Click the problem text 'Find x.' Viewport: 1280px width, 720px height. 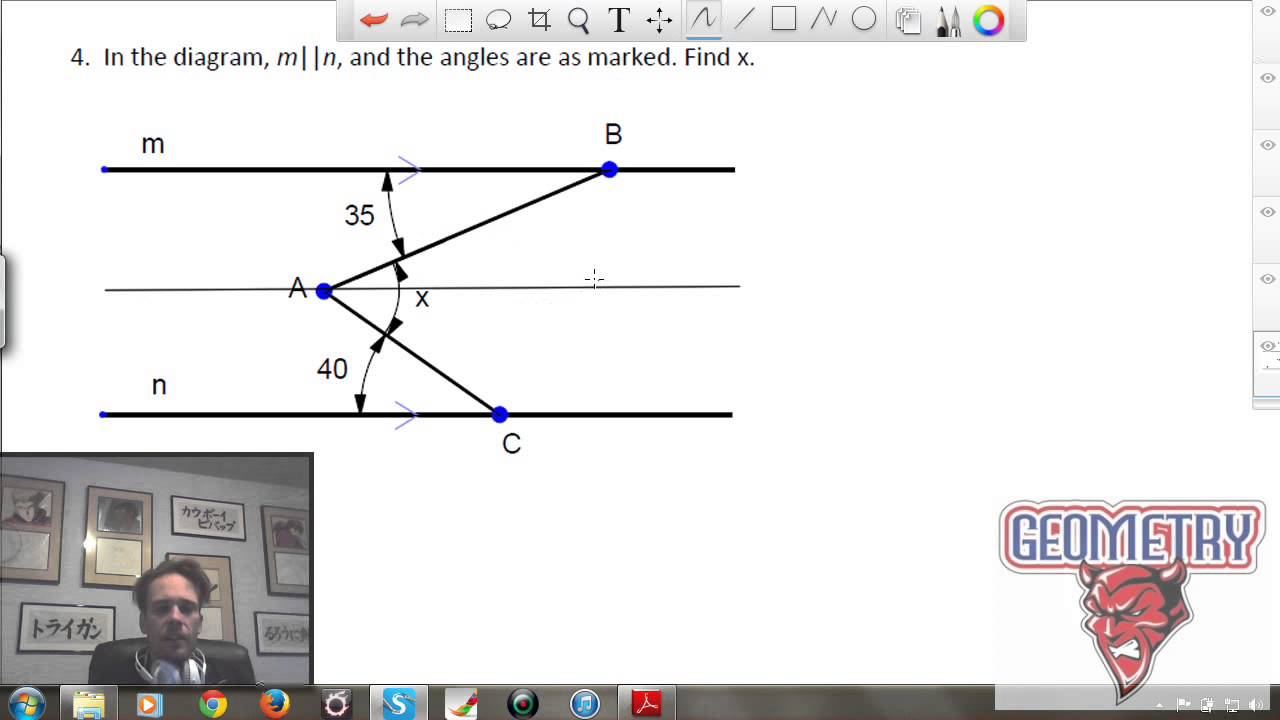(x=719, y=58)
